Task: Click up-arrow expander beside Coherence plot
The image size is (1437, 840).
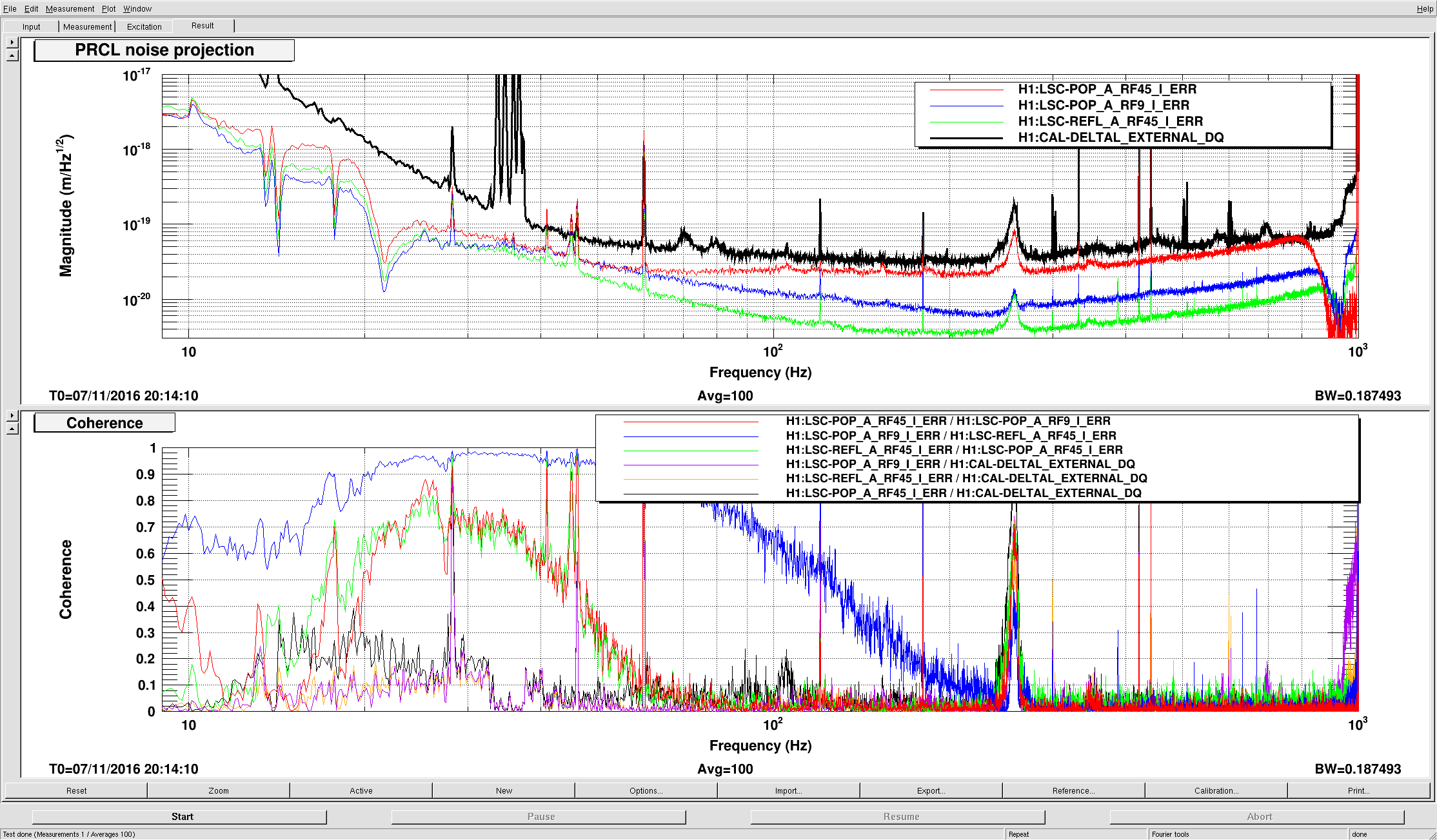Action: (x=12, y=429)
